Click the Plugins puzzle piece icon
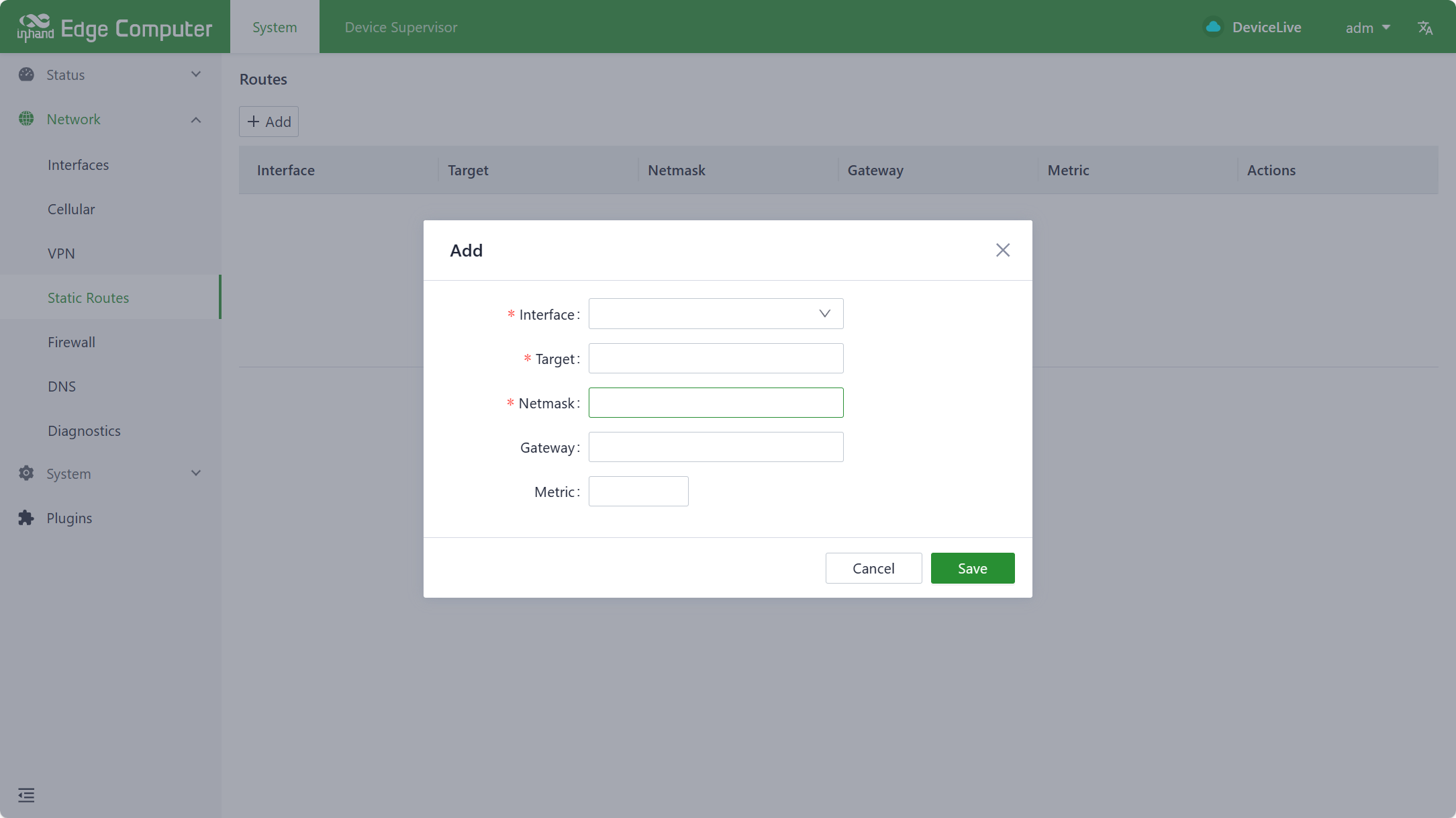 click(26, 518)
